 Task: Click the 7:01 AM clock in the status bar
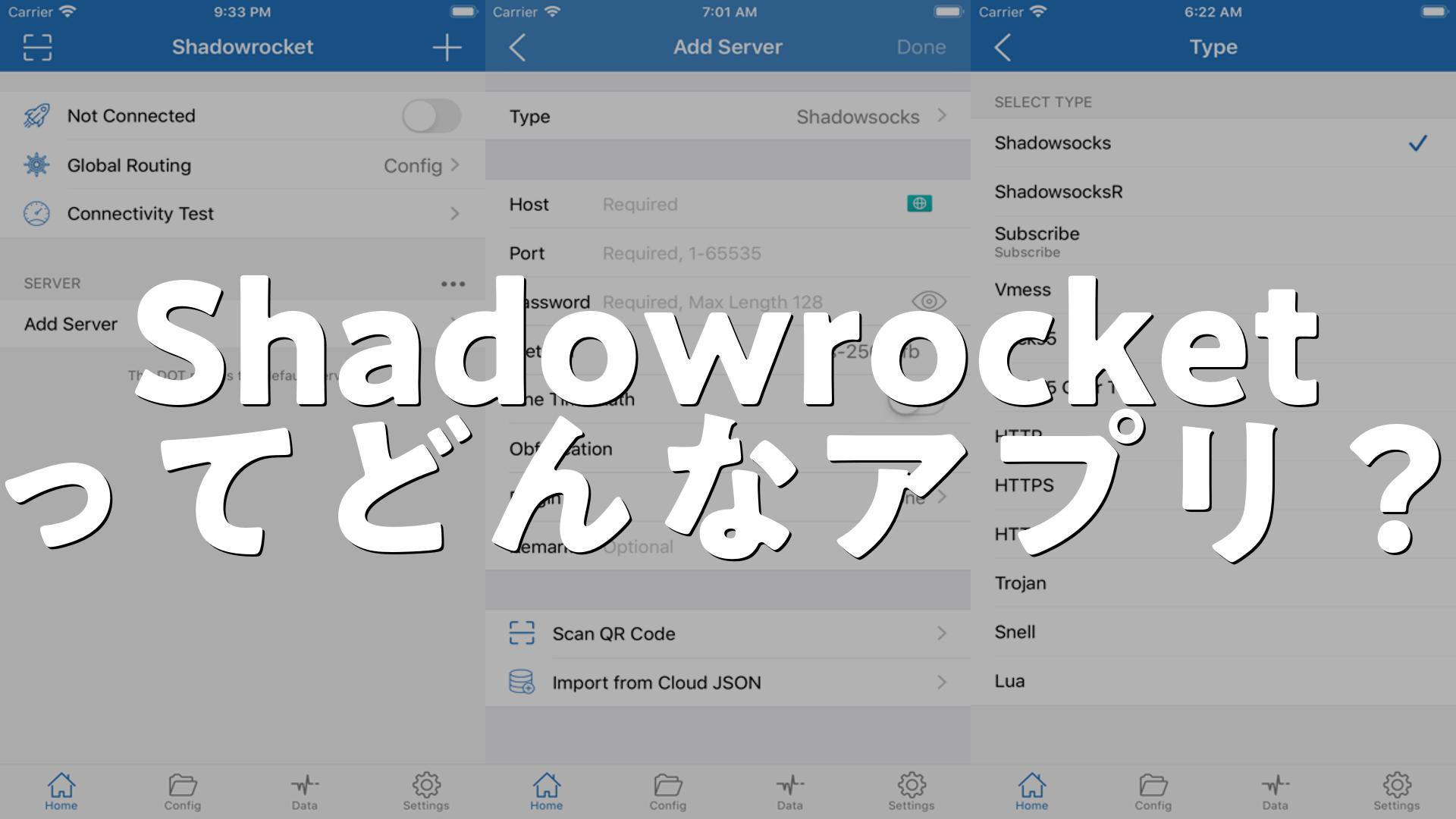(729, 11)
